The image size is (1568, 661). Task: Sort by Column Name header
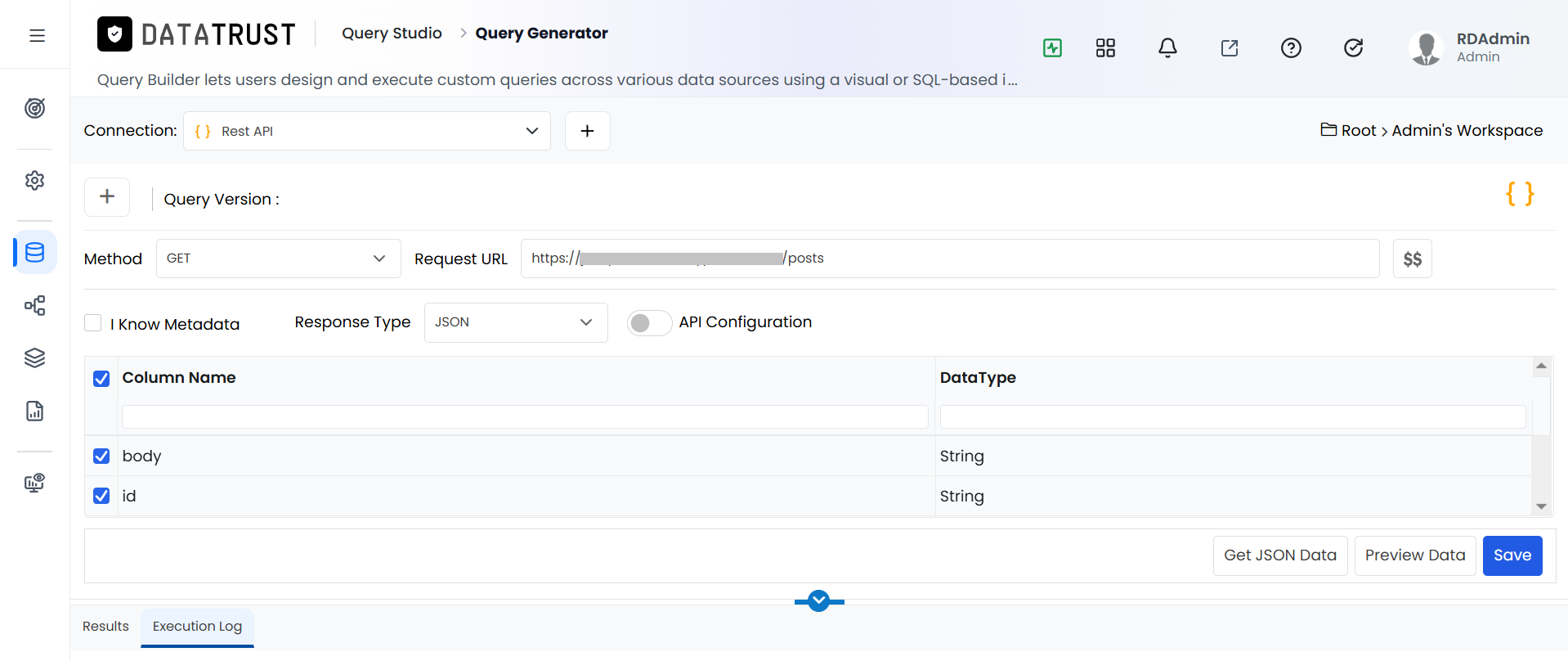179,377
